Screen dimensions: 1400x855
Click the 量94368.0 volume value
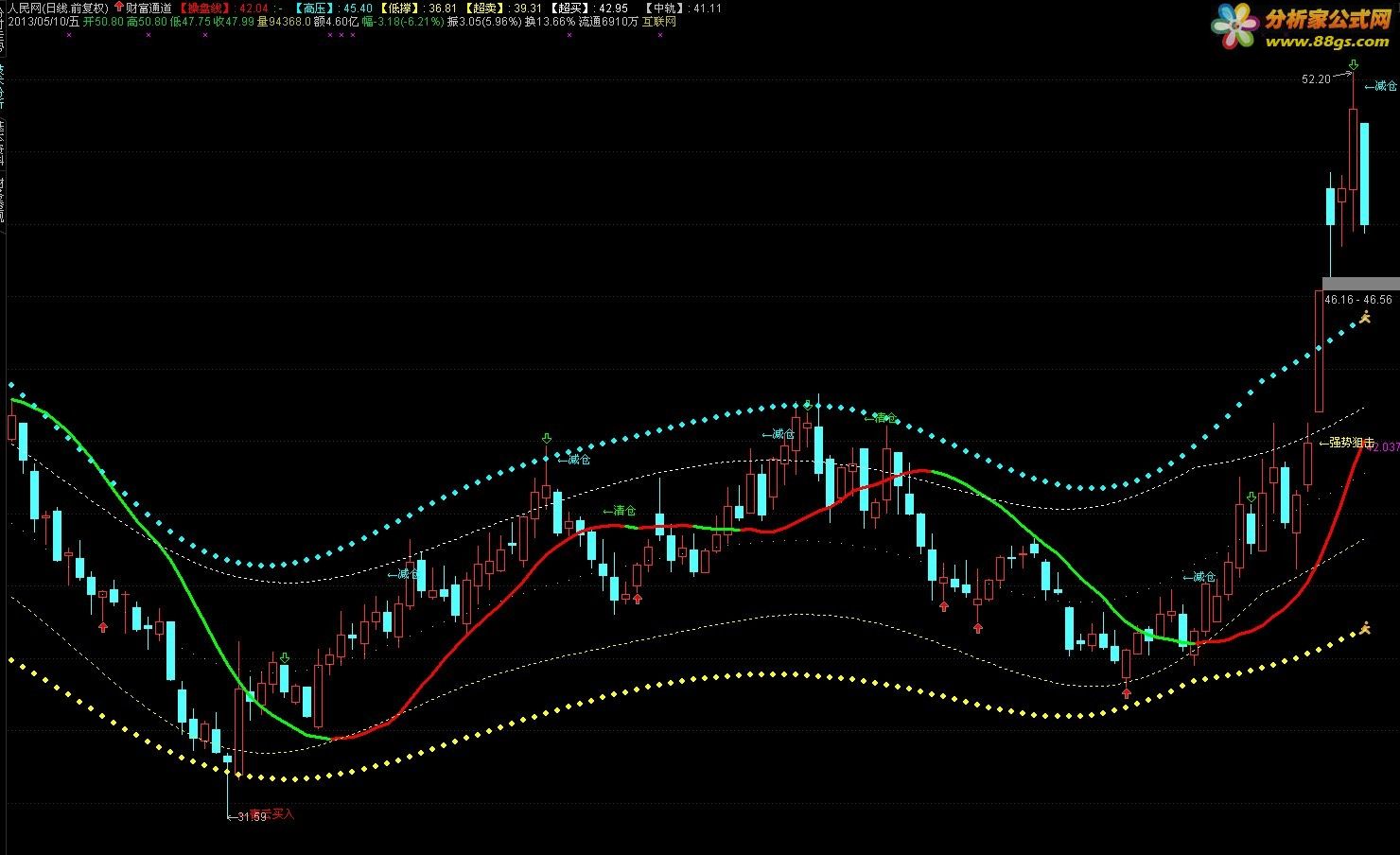(x=284, y=22)
